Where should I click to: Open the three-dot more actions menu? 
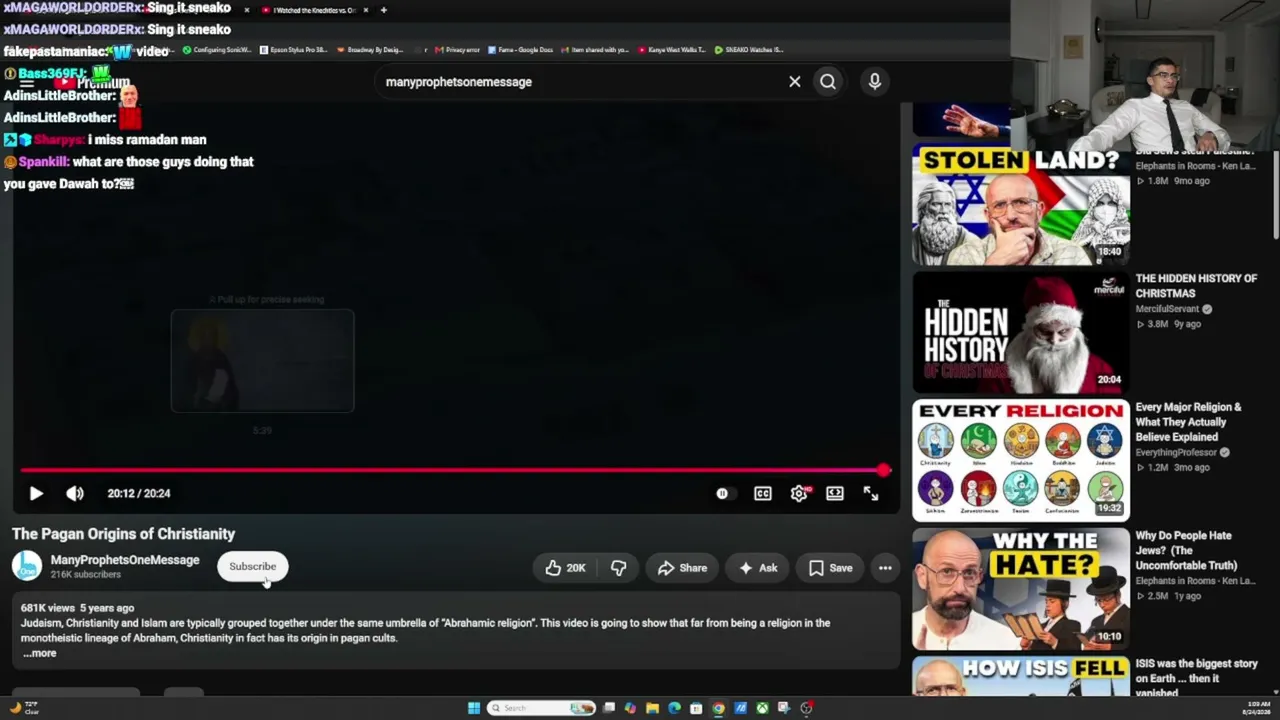pos(885,568)
